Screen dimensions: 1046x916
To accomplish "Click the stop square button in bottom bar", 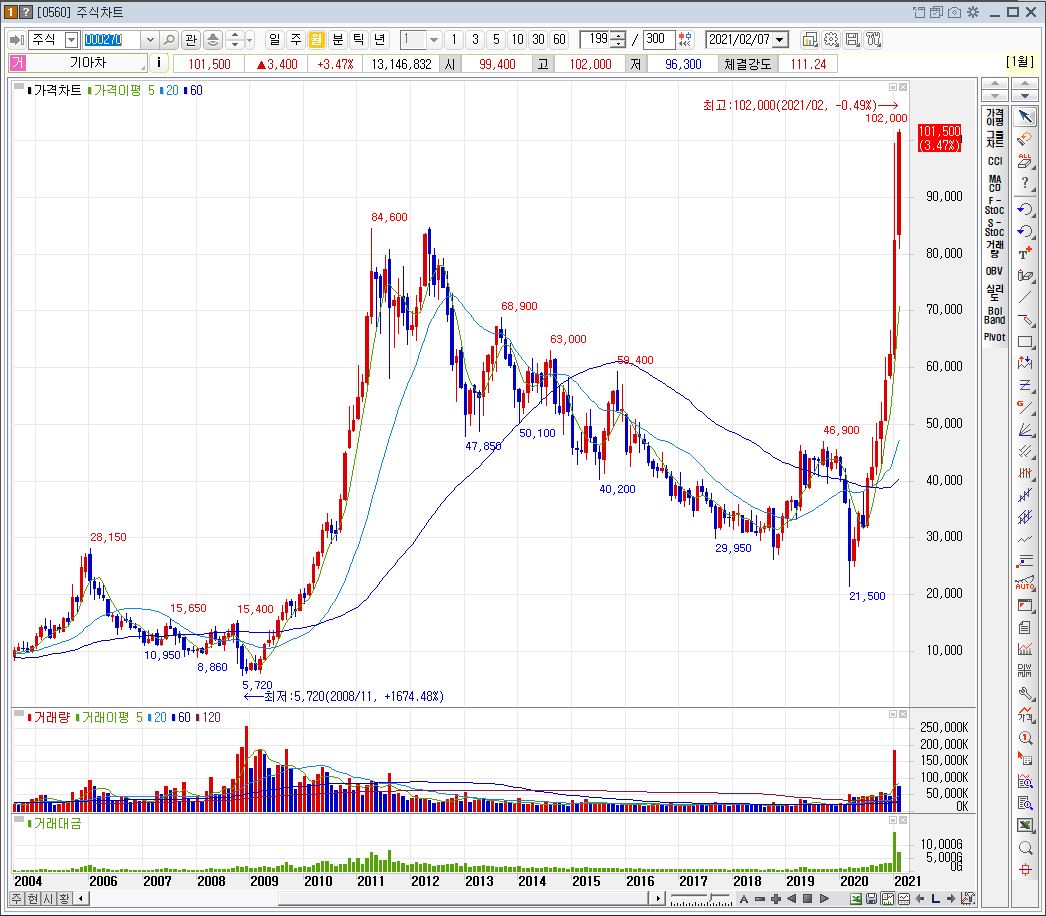I will [x=807, y=899].
